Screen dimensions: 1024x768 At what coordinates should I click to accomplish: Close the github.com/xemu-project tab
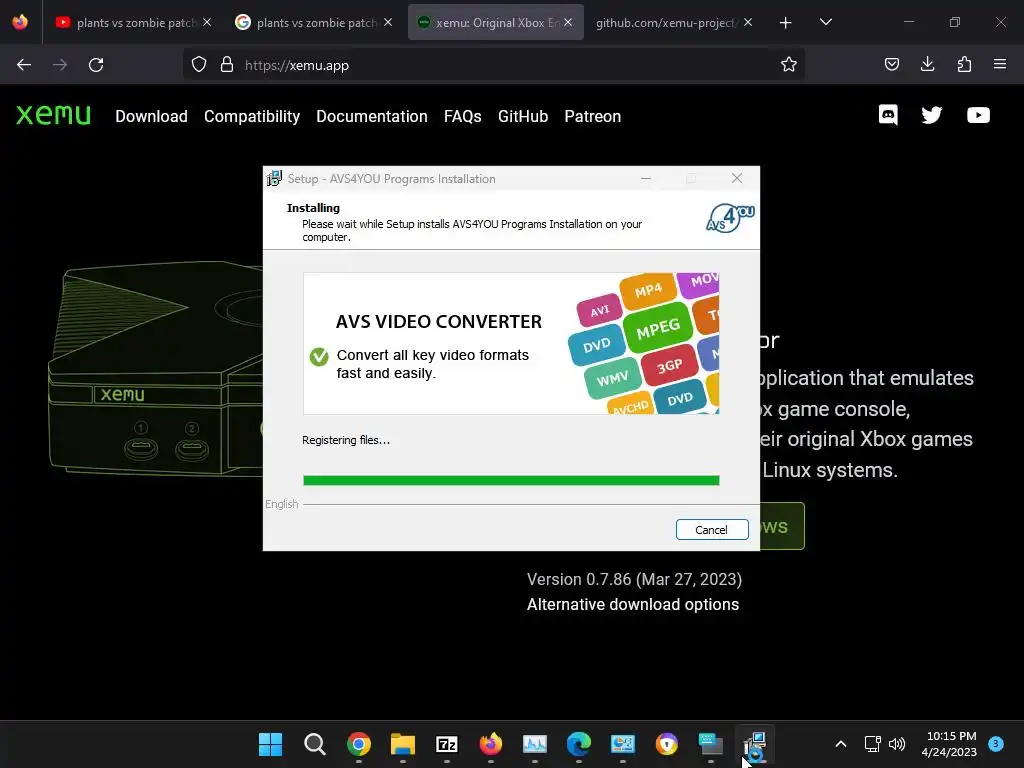(x=748, y=22)
